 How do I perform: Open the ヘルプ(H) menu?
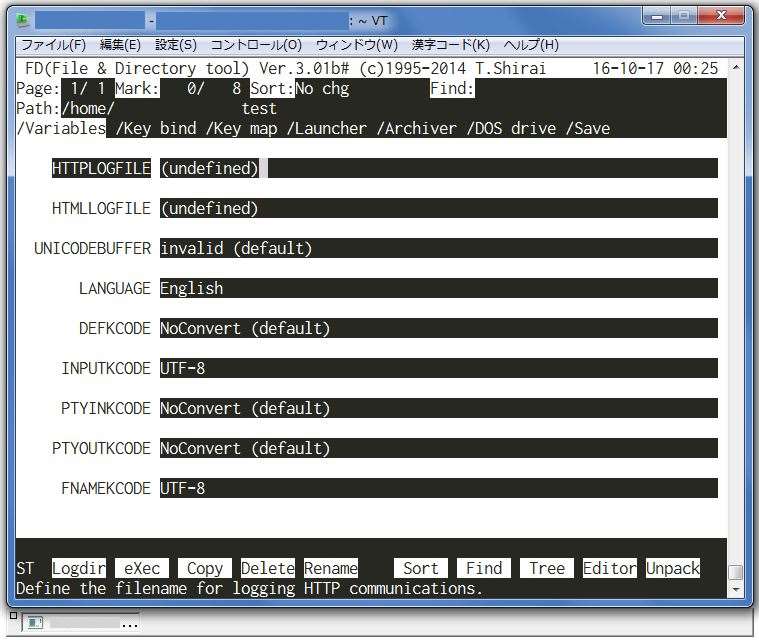coord(531,45)
